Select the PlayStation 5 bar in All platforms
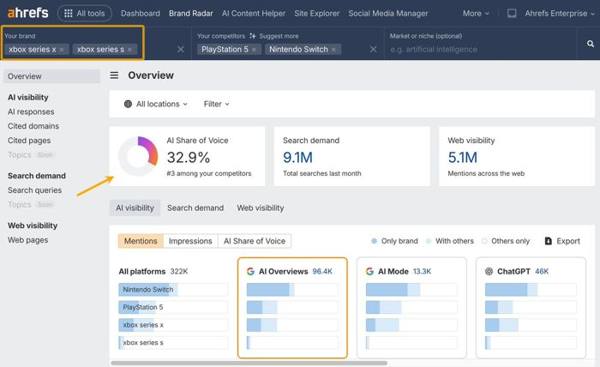 pyautogui.click(x=173, y=307)
